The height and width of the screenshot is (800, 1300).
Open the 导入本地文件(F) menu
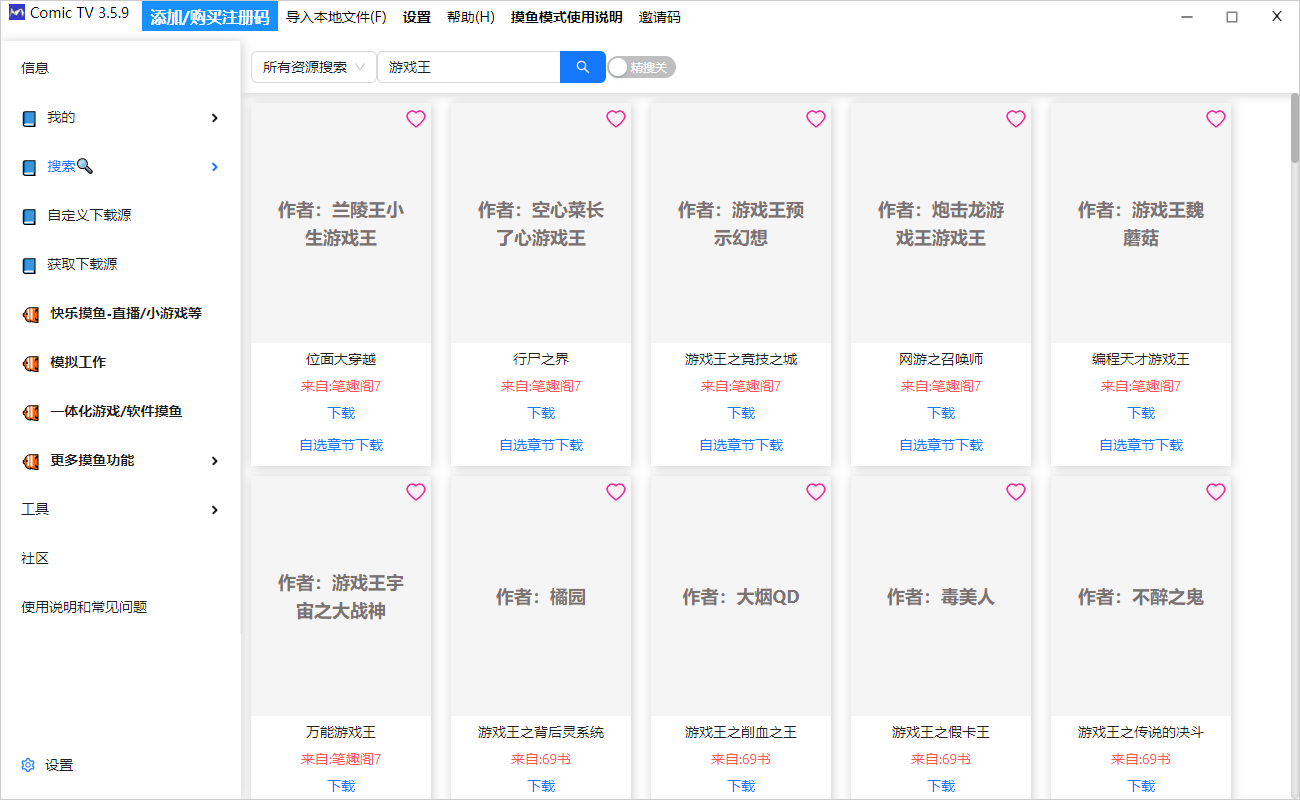(336, 17)
